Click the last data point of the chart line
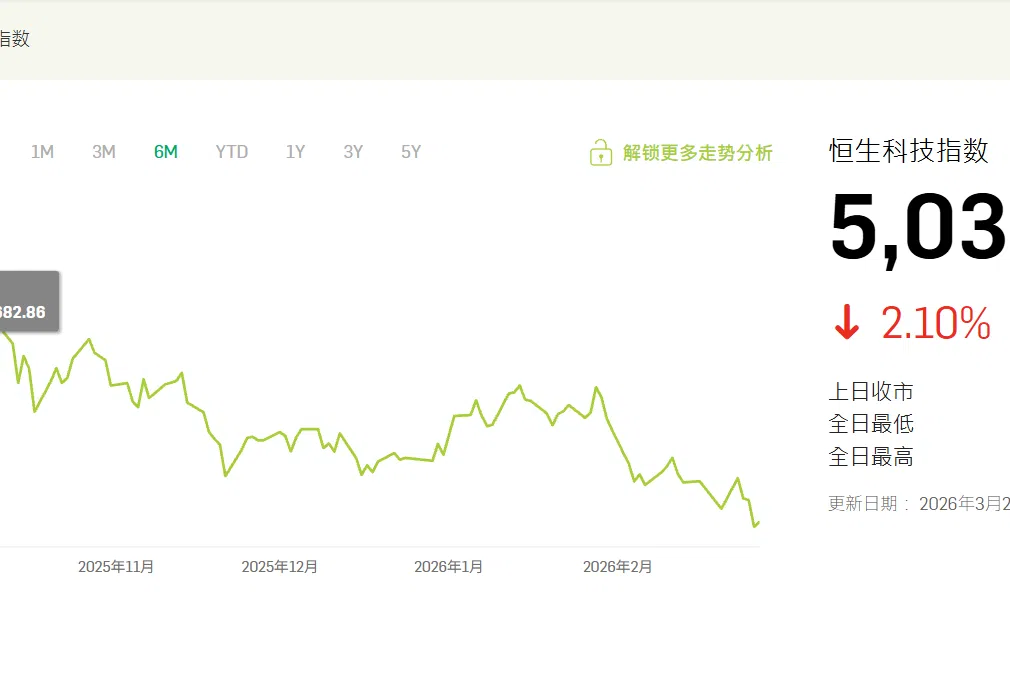The height and width of the screenshot is (673, 1010). click(759, 522)
